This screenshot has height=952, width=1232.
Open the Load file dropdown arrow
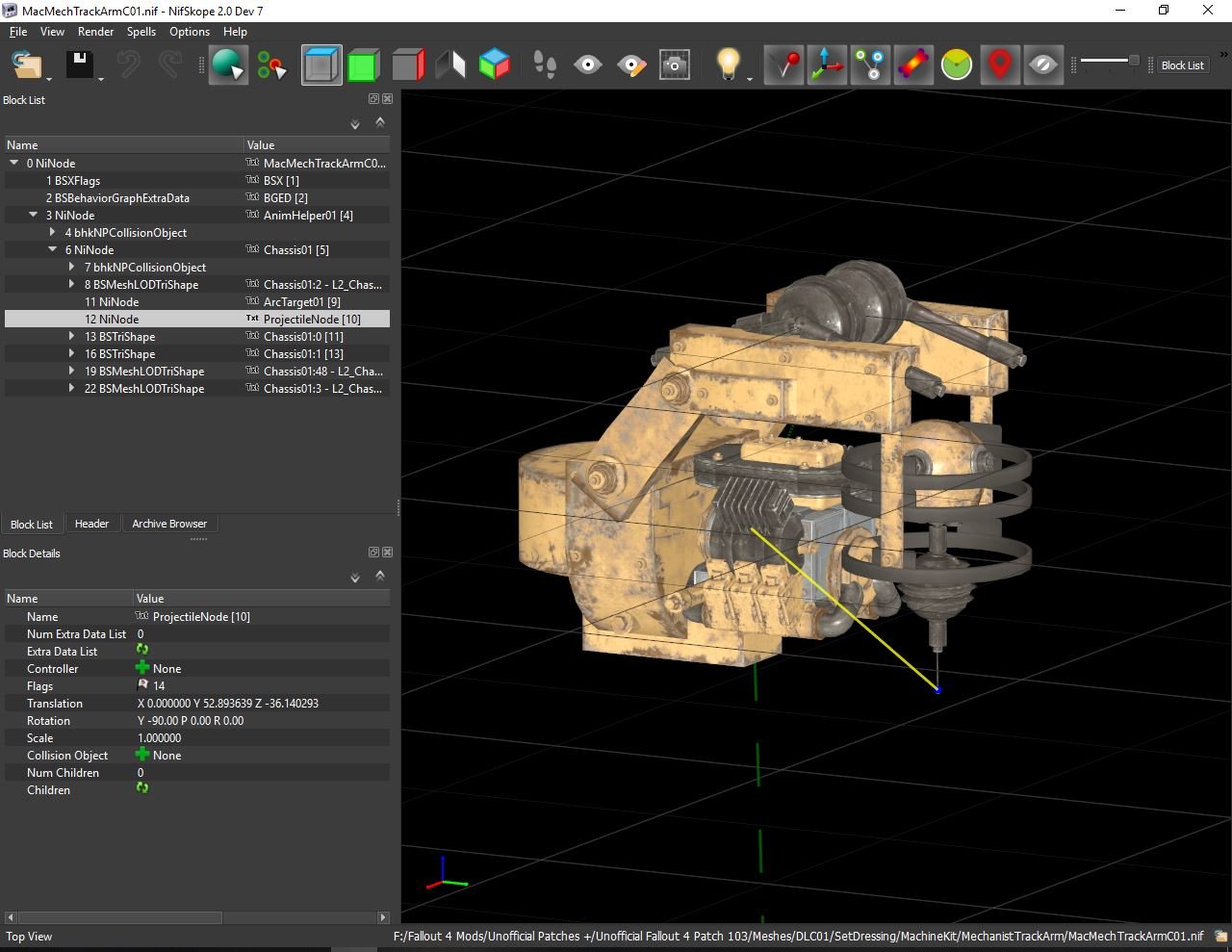coord(49,79)
